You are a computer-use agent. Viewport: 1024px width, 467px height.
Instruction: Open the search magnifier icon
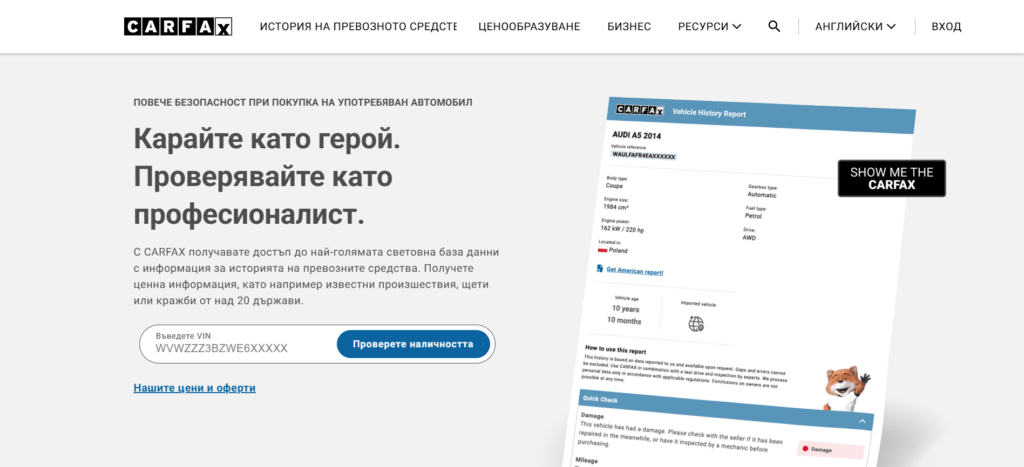[x=774, y=27]
